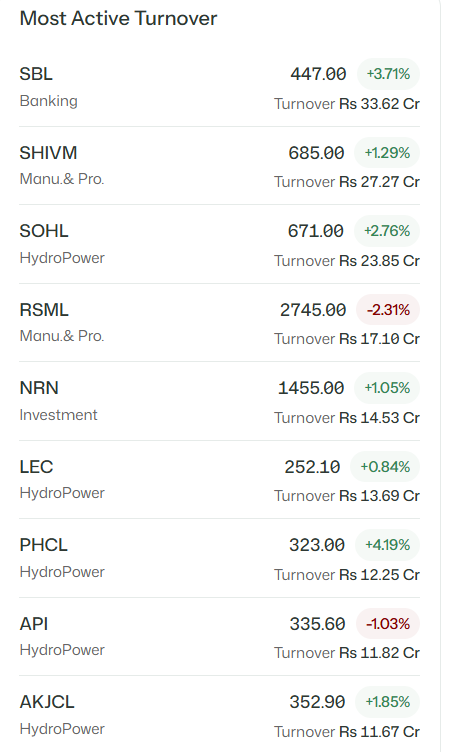The image size is (452, 752).
Task: Click the -2.31% red change badge
Action: (x=388, y=310)
